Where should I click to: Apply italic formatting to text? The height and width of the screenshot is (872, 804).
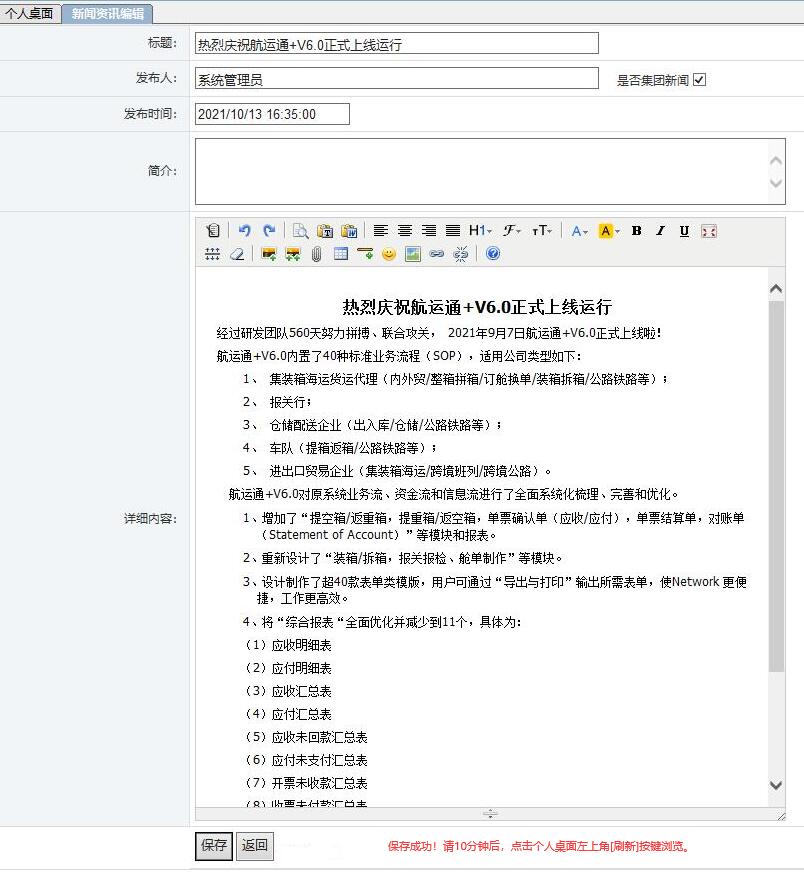[x=660, y=231]
